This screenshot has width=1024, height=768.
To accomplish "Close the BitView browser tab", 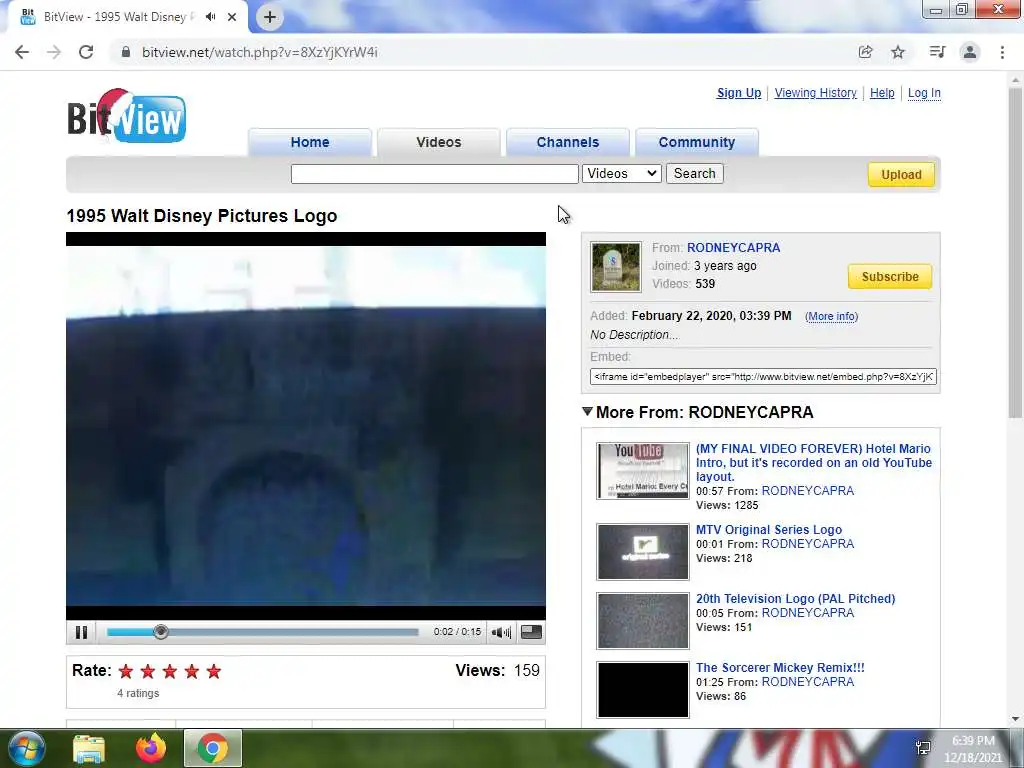I will [232, 17].
